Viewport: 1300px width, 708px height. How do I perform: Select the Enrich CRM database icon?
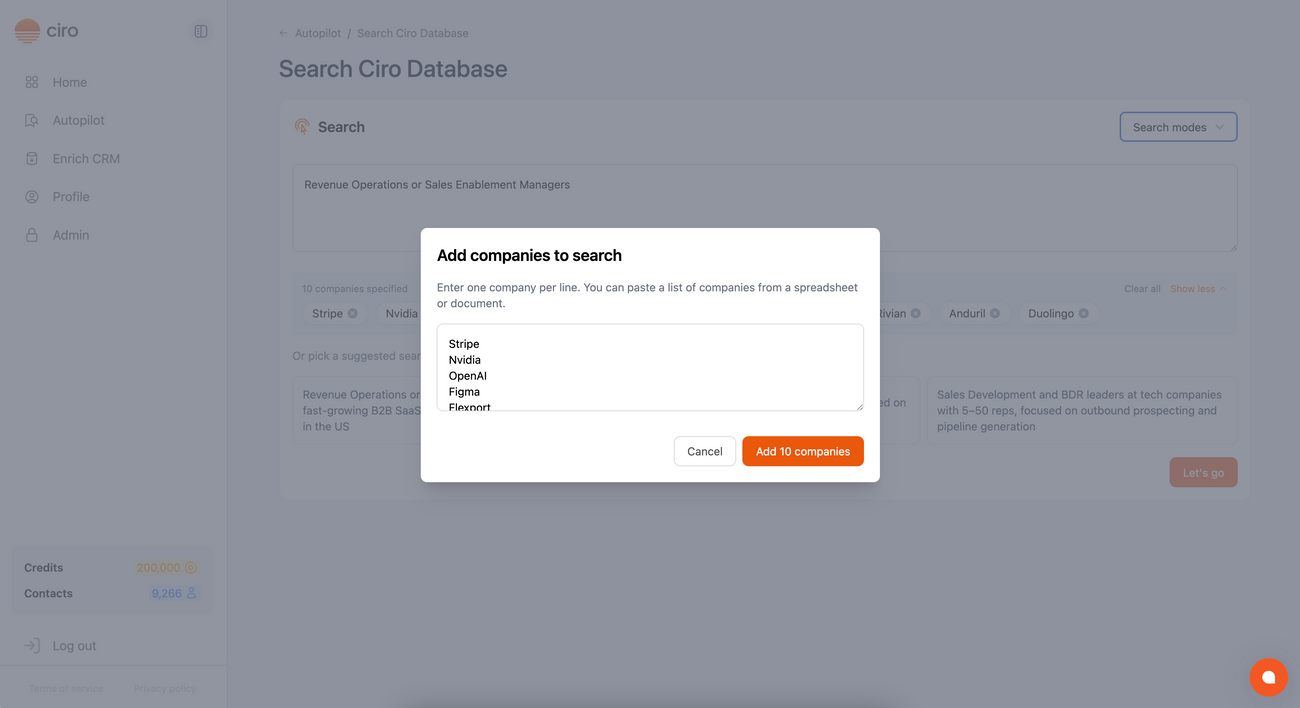[x=32, y=158]
